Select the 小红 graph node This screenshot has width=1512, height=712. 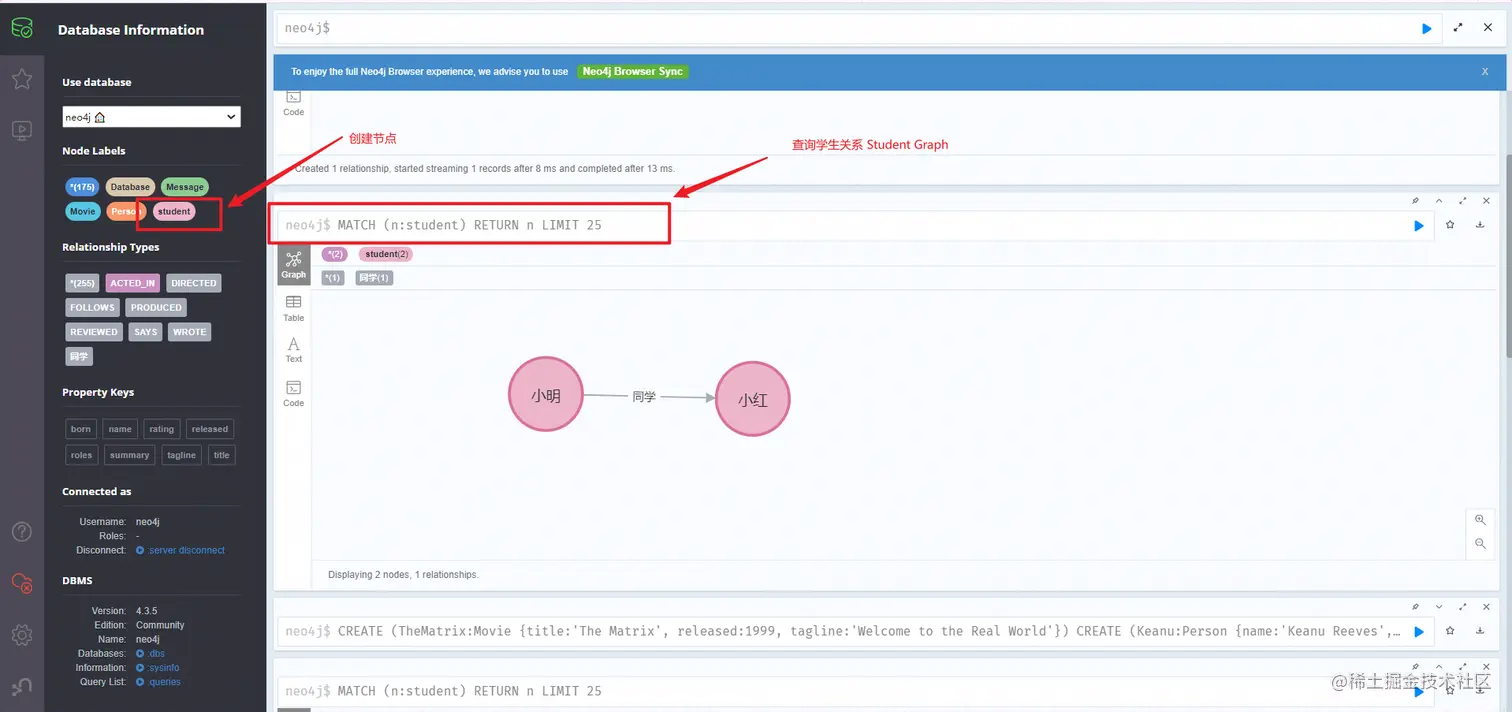point(753,399)
